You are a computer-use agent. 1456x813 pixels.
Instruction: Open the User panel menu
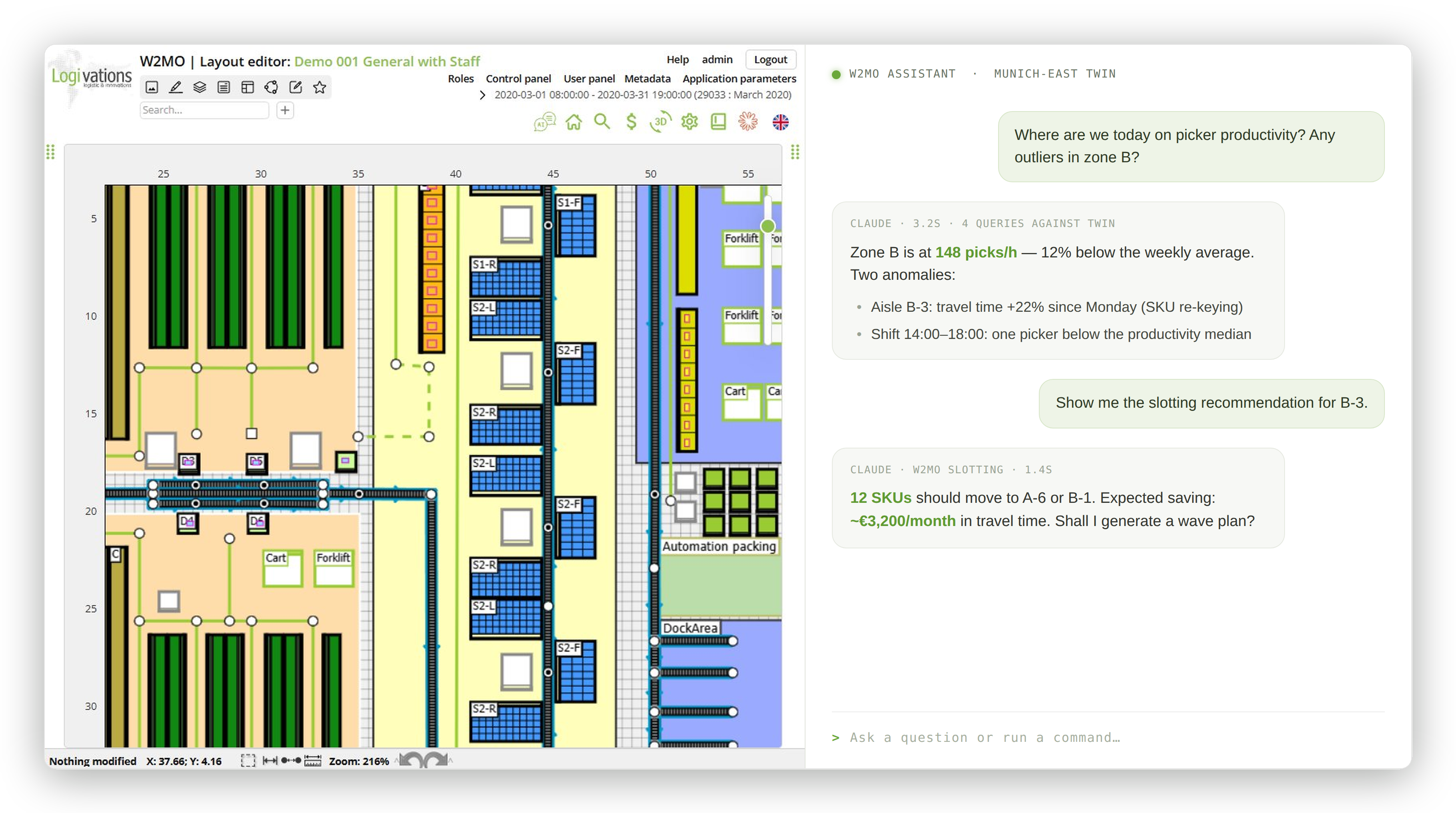click(589, 79)
